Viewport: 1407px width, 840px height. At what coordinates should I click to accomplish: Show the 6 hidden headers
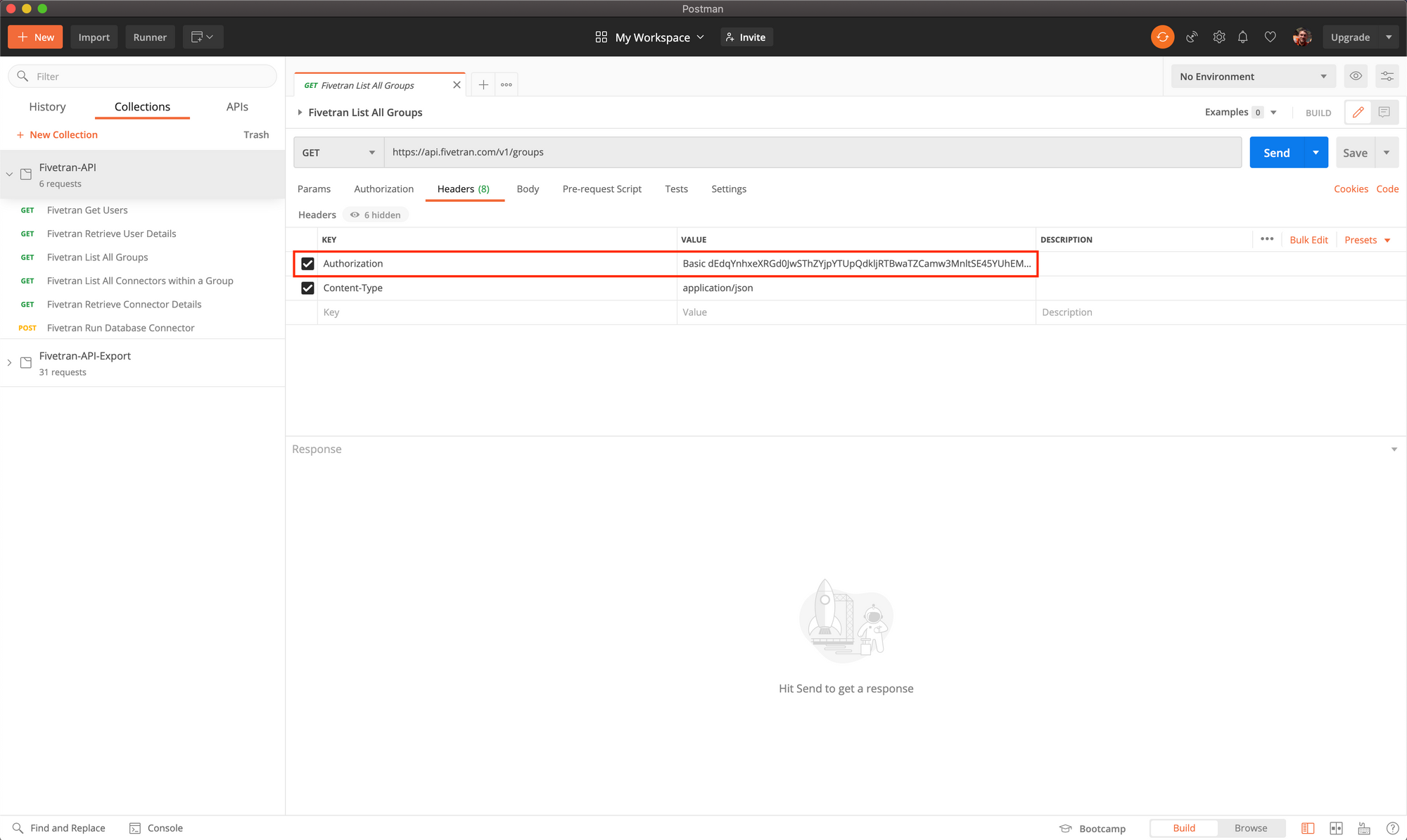tap(376, 215)
